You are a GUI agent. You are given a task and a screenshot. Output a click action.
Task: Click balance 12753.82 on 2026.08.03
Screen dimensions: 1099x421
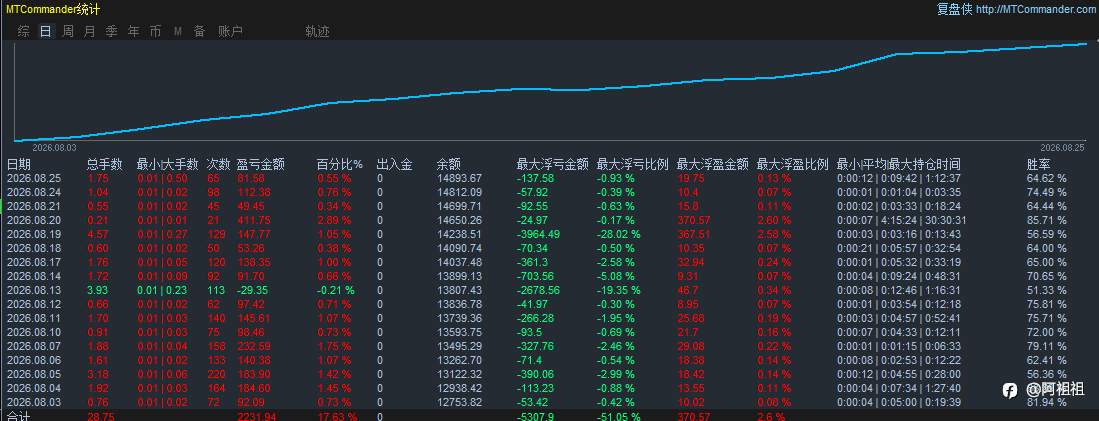pos(459,402)
